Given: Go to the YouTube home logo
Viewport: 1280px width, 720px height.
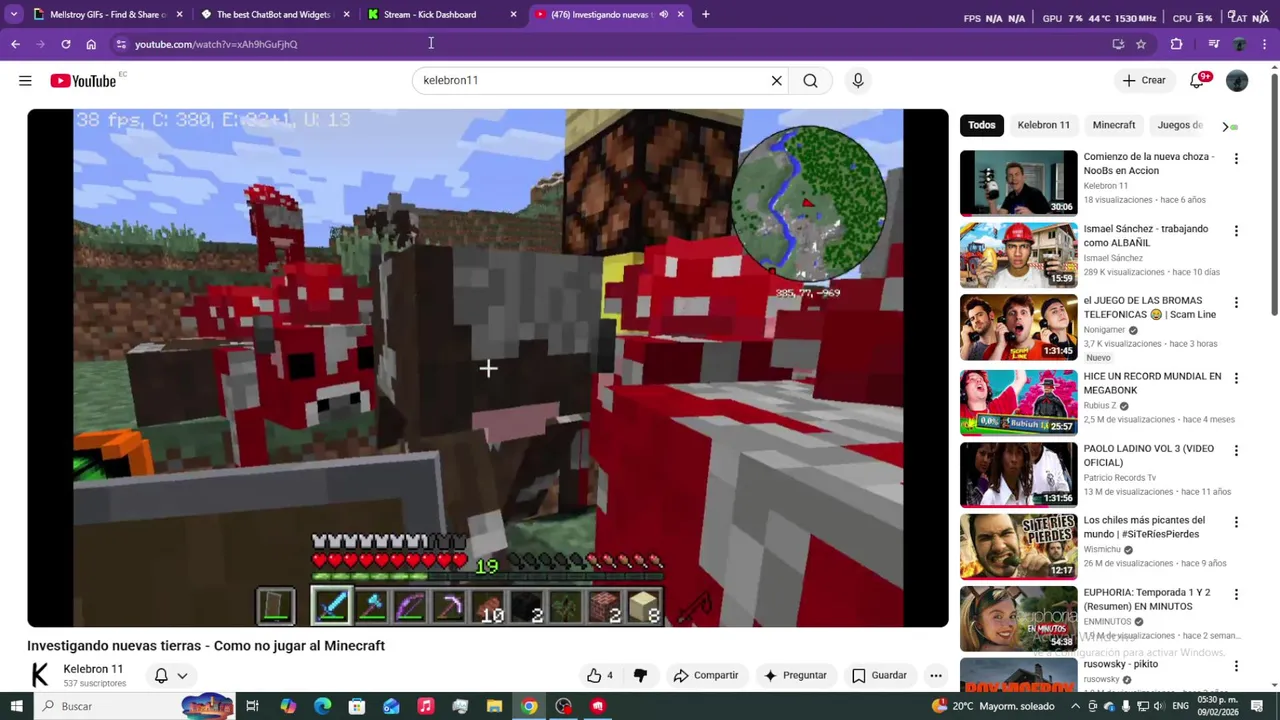Looking at the screenshot, I should coord(83,81).
